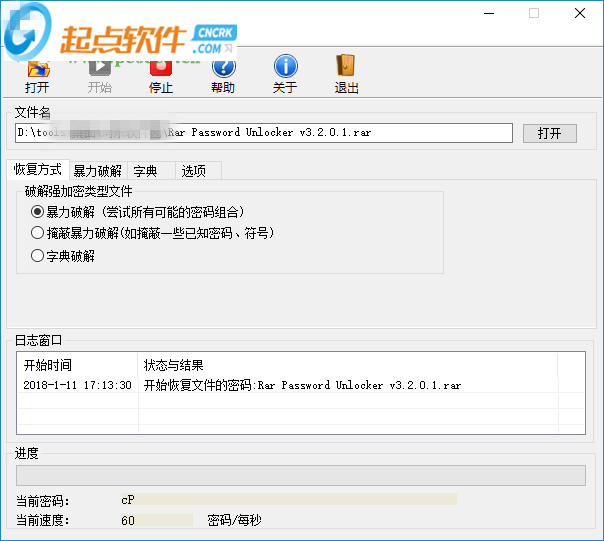The image size is (604, 541).
Task: Click the 打开 (Open) toolbar icon
Action: 37,77
